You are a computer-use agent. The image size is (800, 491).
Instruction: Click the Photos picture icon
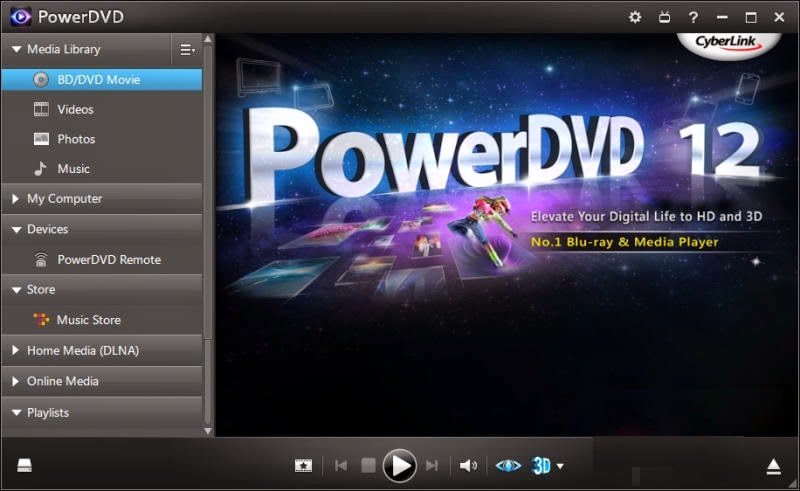pyautogui.click(x=41, y=139)
